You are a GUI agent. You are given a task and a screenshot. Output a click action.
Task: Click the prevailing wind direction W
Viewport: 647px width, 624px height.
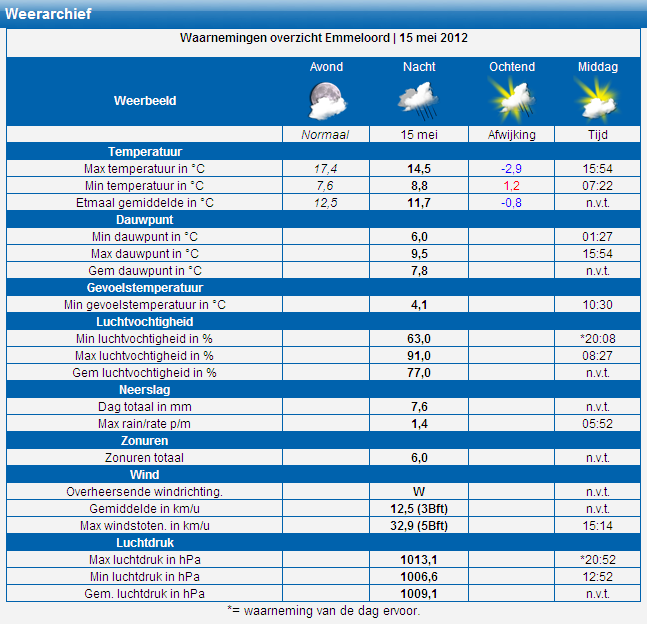coord(419,492)
